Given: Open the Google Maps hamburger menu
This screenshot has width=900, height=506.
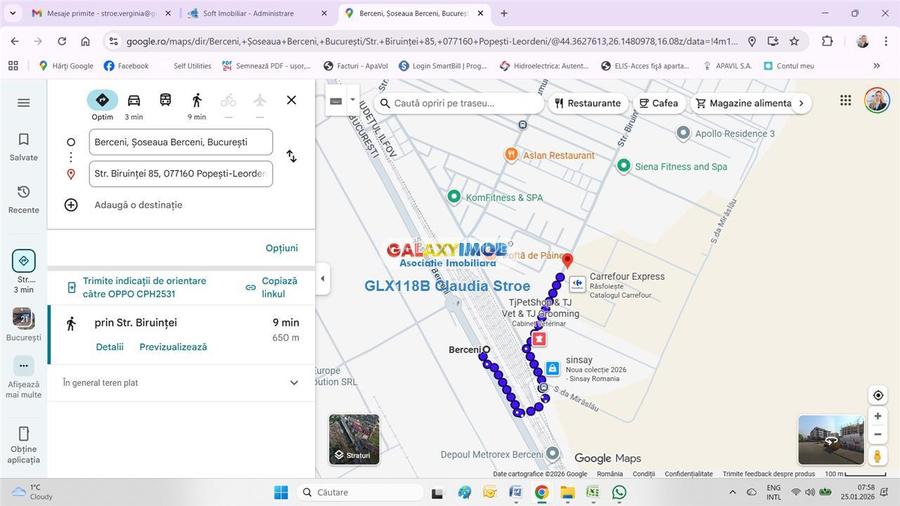Looking at the screenshot, I should 24,102.
